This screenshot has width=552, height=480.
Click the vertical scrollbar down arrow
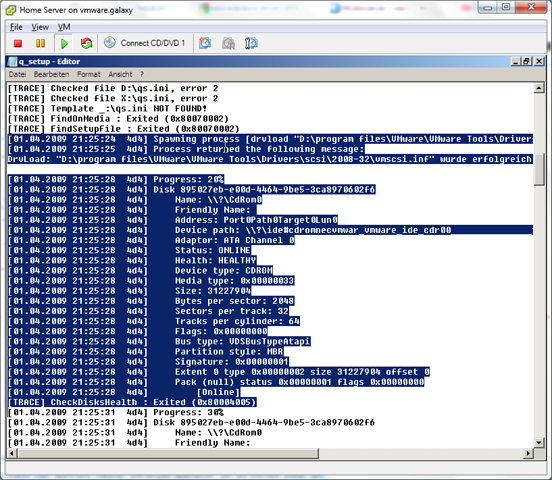point(539,442)
